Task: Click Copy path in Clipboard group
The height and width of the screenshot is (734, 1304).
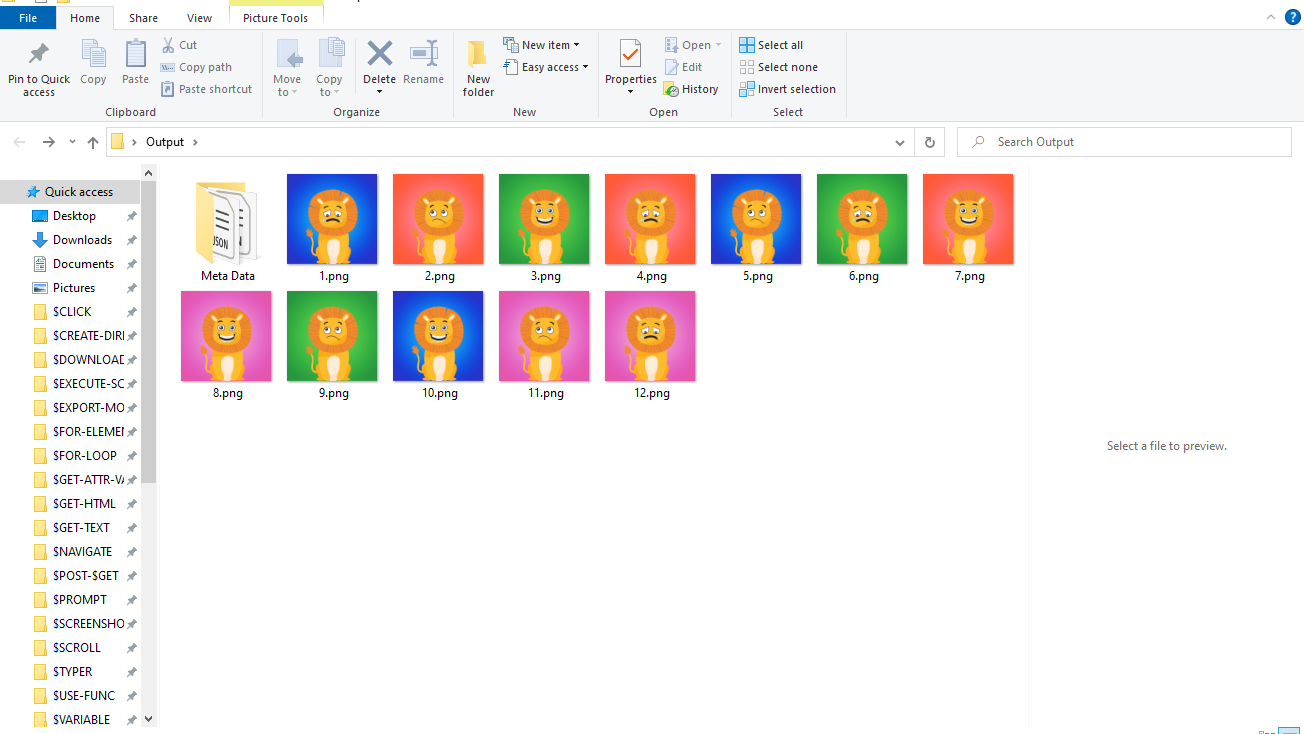Action: coord(196,67)
